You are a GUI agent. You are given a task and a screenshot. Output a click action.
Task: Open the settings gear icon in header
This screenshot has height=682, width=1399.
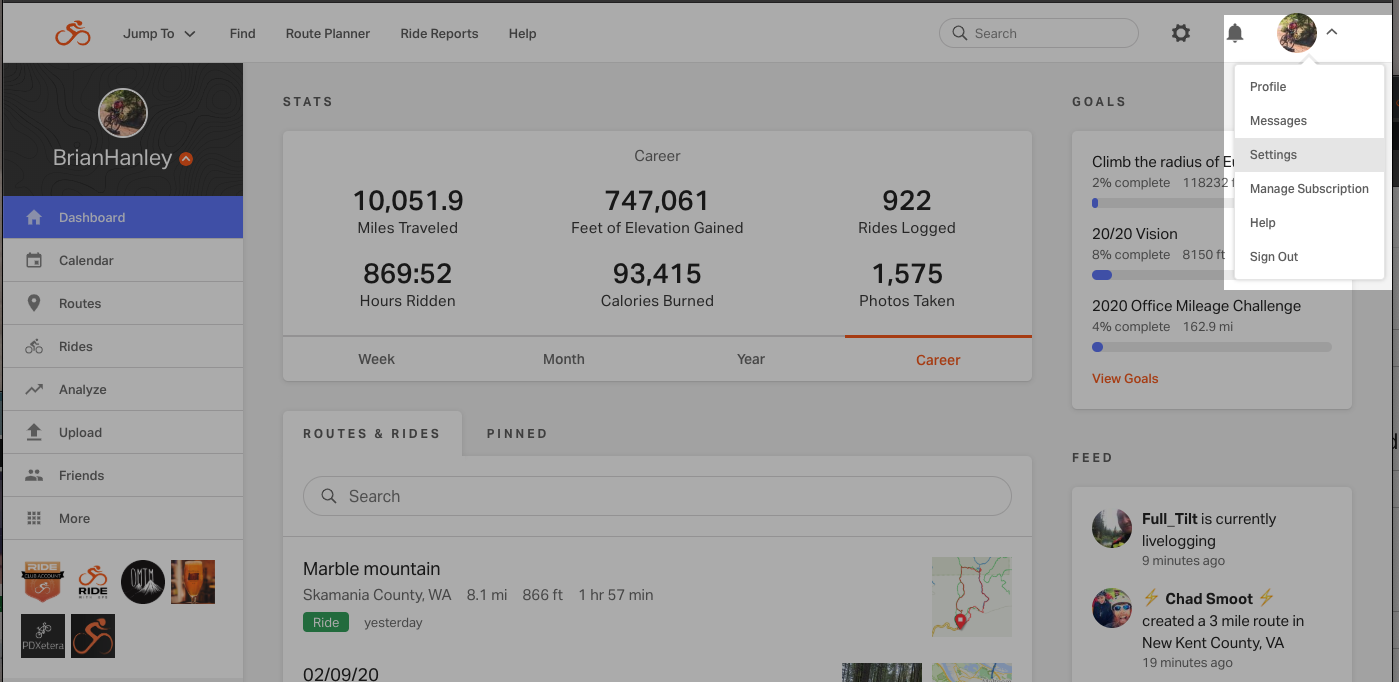(x=1181, y=33)
